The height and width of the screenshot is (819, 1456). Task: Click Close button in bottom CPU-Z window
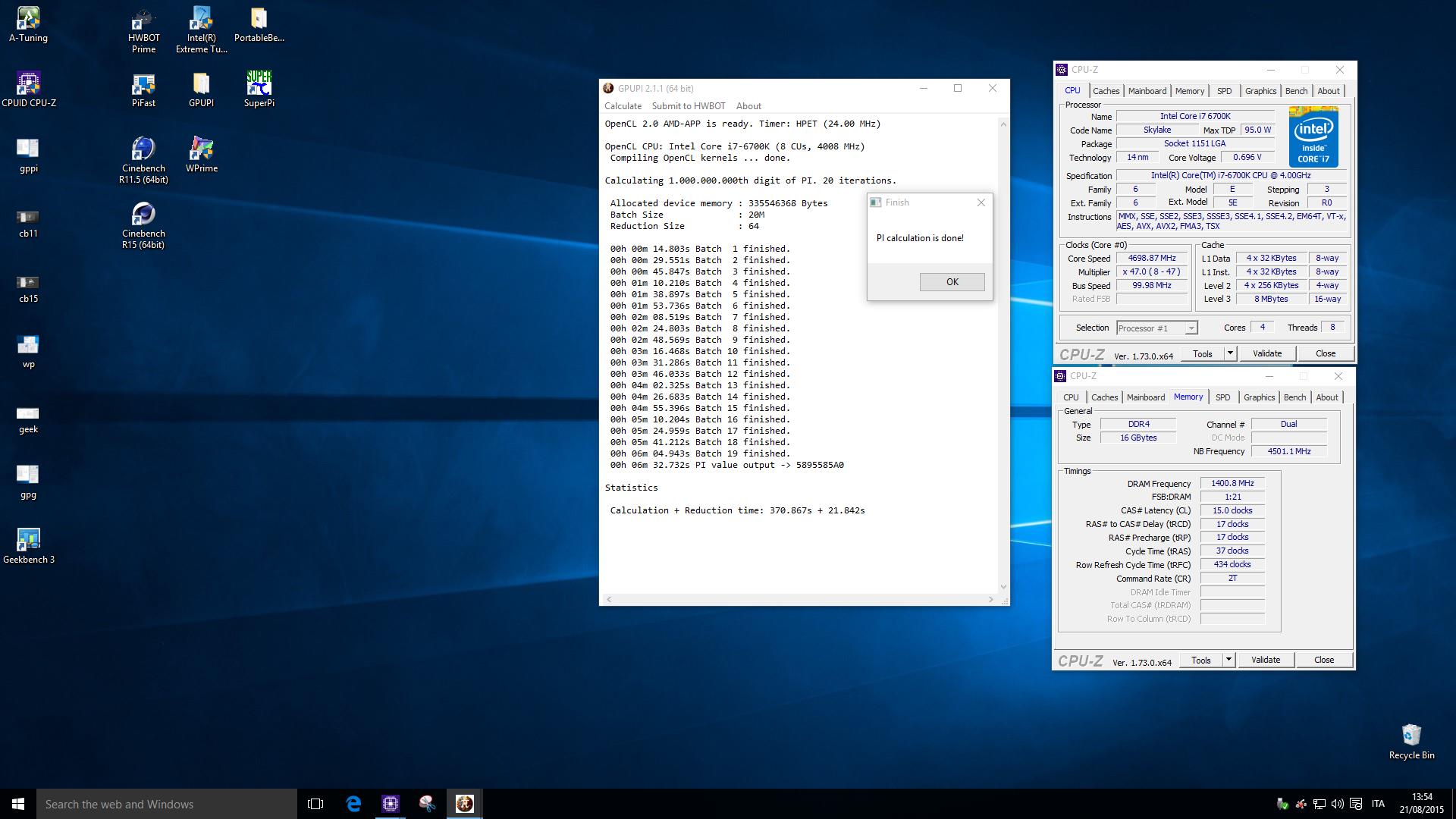[x=1323, y=661]
